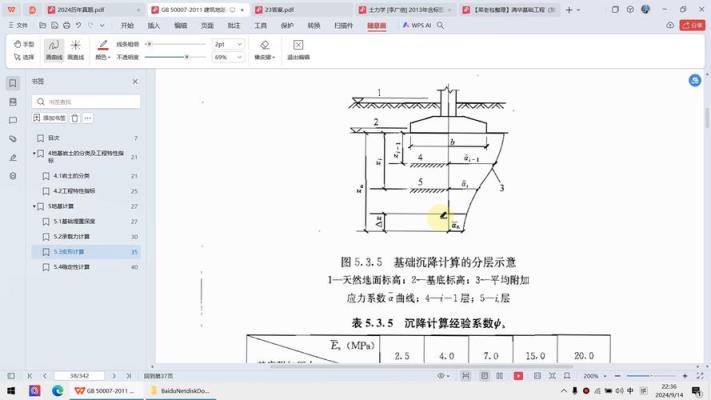Image resolution: width=711 pixels, height=400 pixels.
Task: Close the 书签 bookmark panel
Action: pos(135,82)
